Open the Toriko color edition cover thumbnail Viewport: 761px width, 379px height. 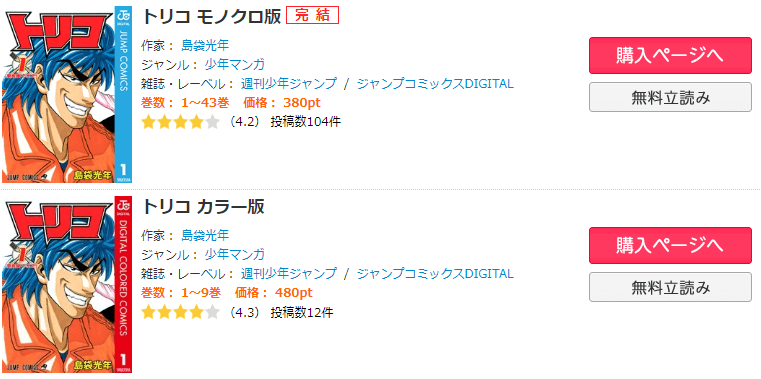coord(67,284)
